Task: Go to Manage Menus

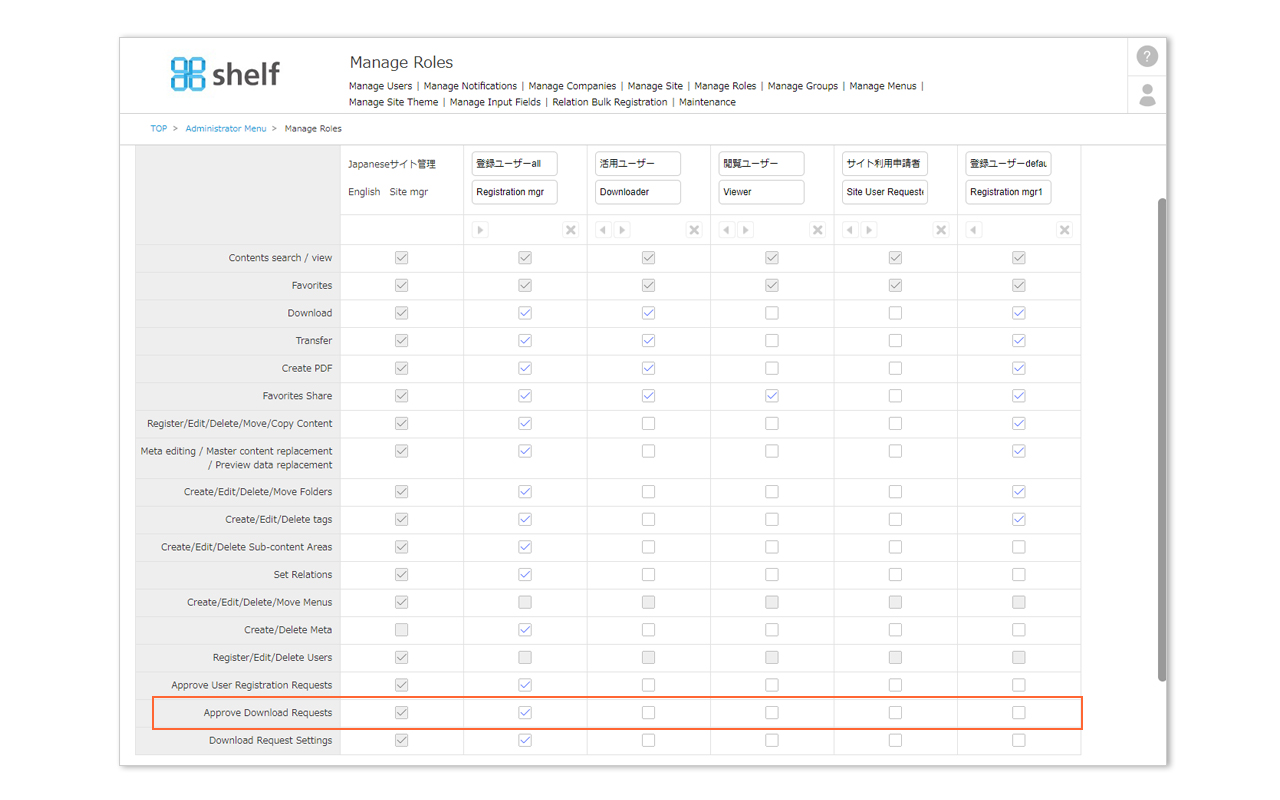Action: coord(883,86)
